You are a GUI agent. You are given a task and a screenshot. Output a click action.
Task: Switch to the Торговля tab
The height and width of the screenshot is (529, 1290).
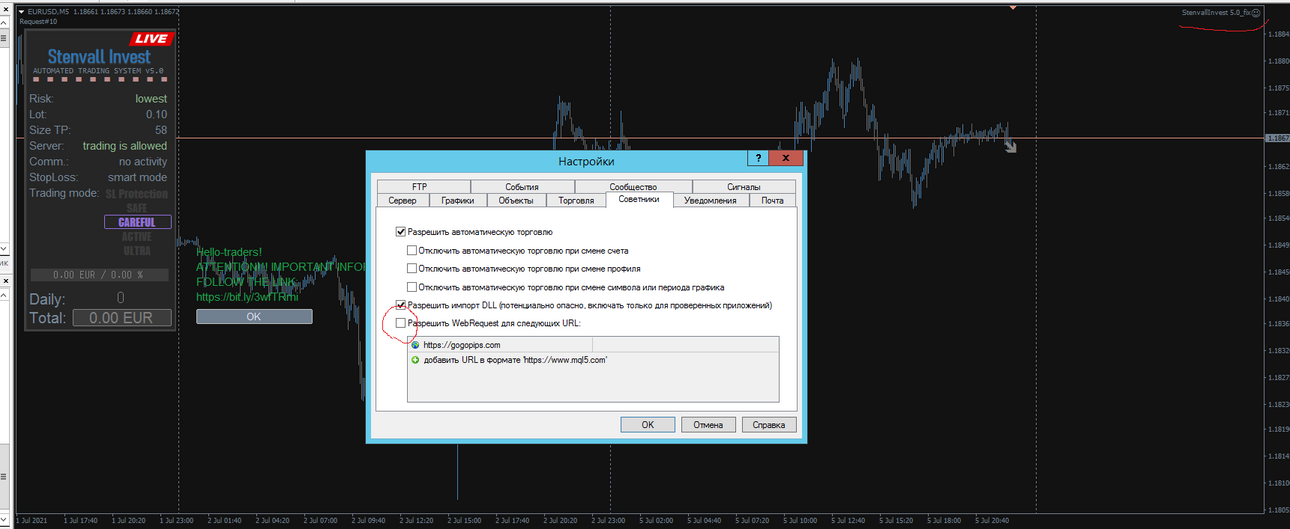576,200
